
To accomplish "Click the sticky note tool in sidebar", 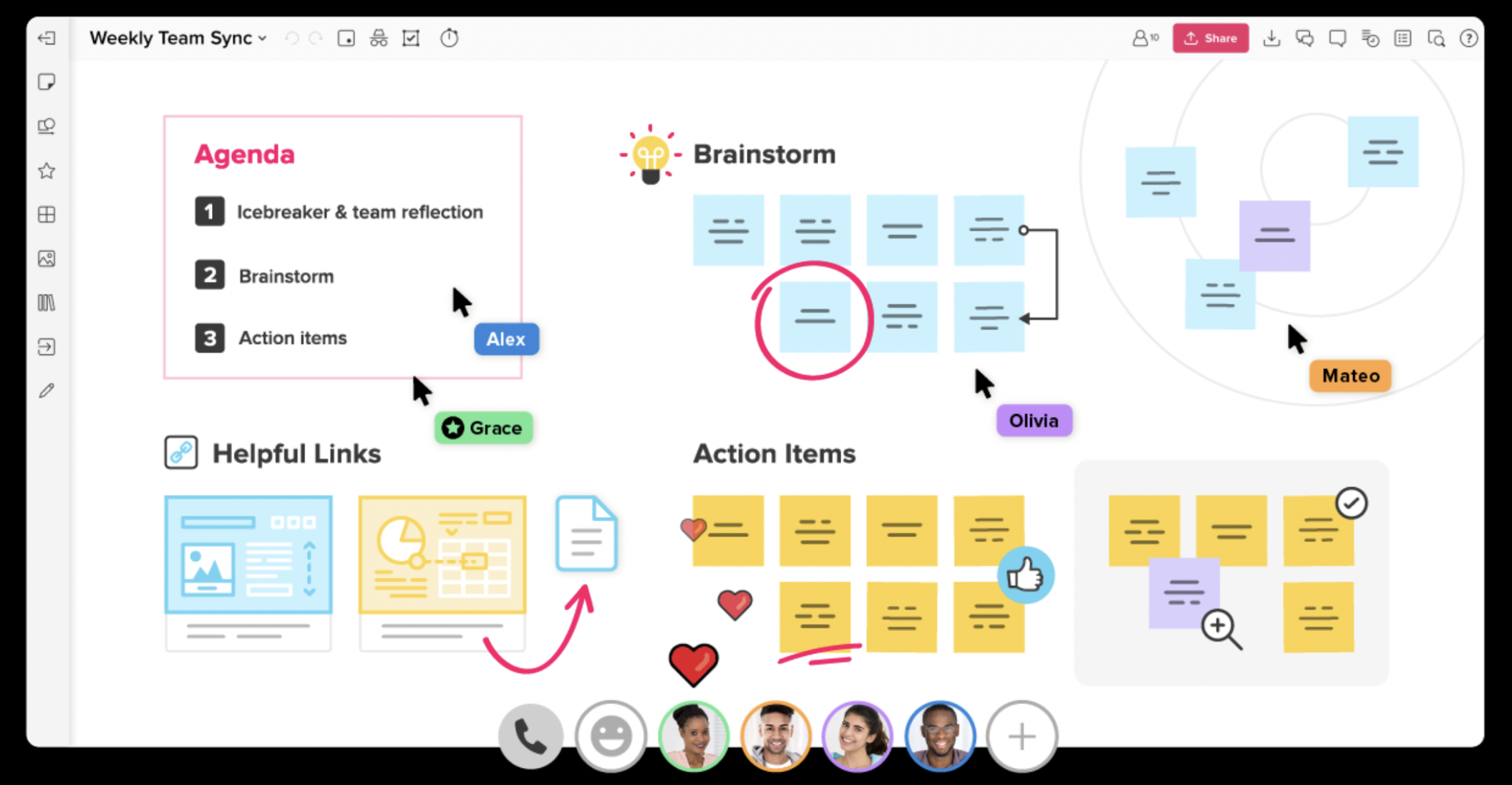I will [x=47, y=82].
